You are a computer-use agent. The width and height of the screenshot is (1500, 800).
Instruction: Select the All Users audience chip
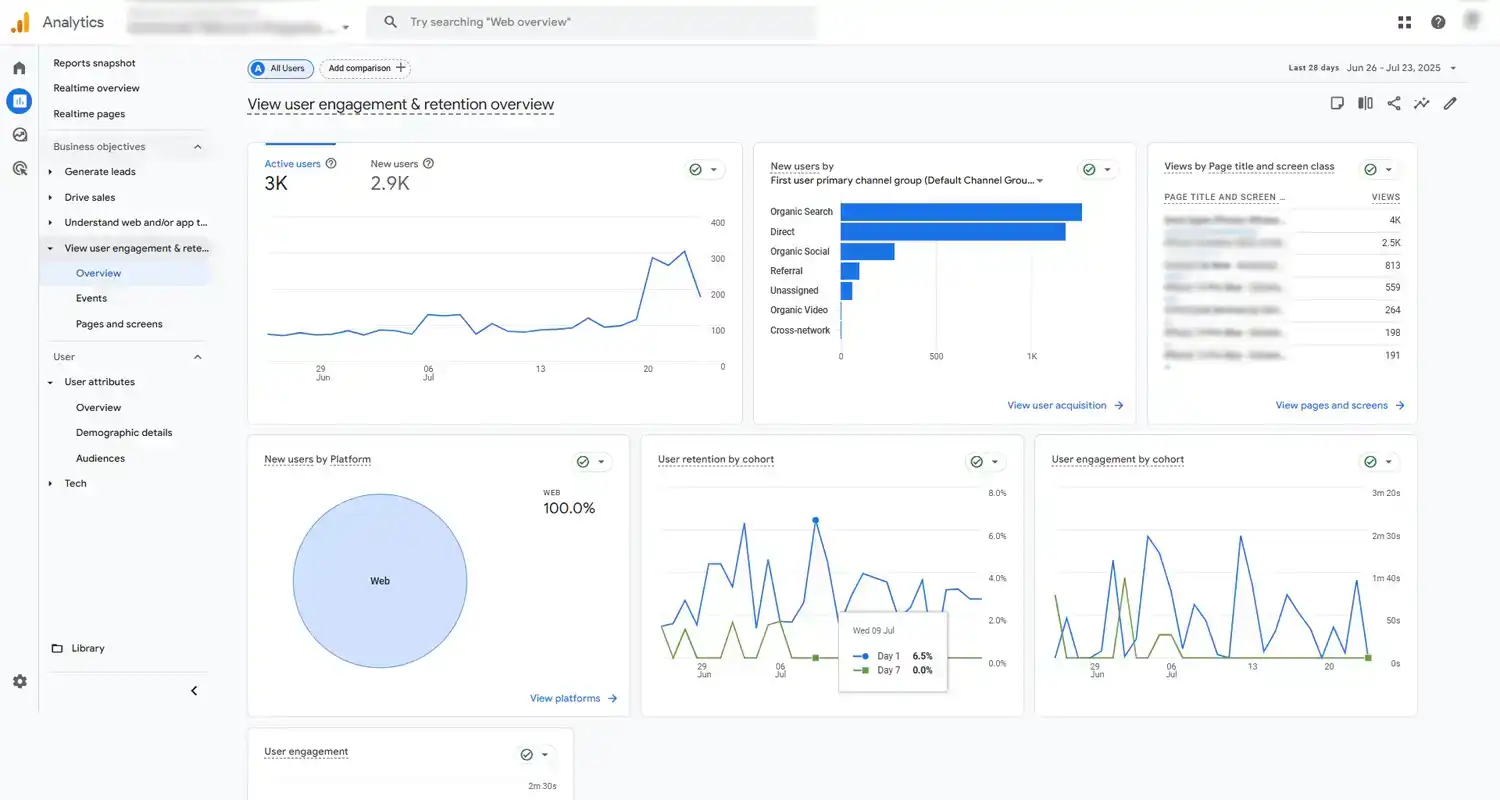click(279, 68)
